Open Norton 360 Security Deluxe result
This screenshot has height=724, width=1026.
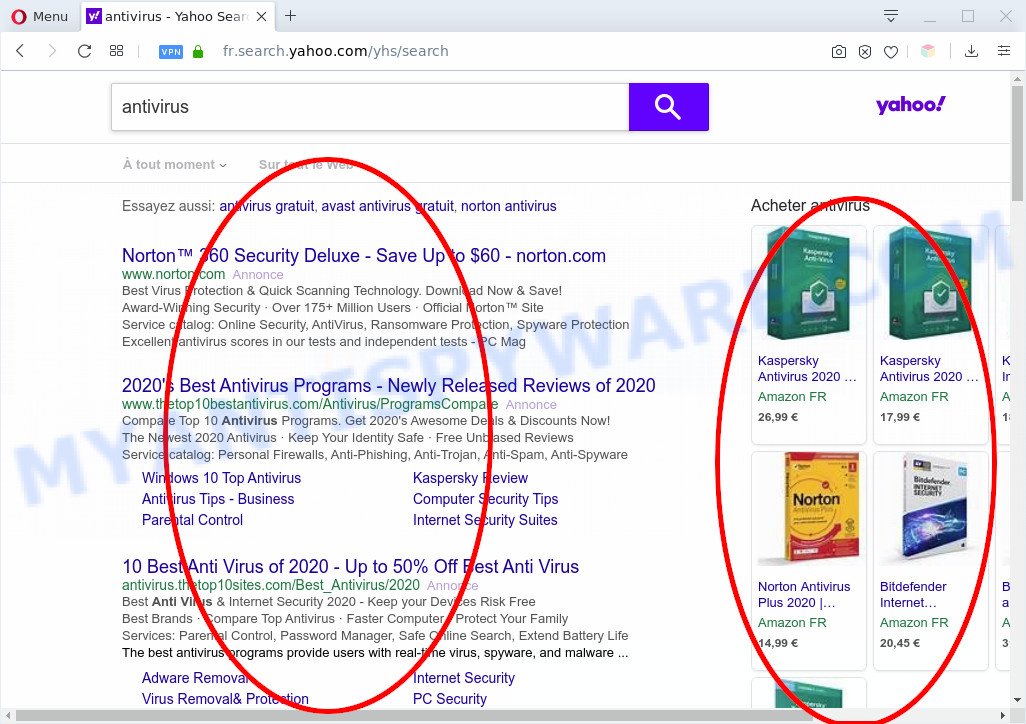[364, 255]
